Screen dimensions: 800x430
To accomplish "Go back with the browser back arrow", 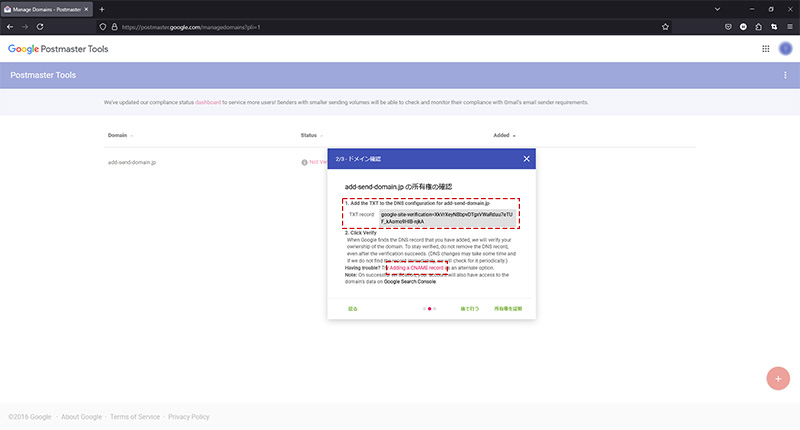I will [x=10, y=27].
